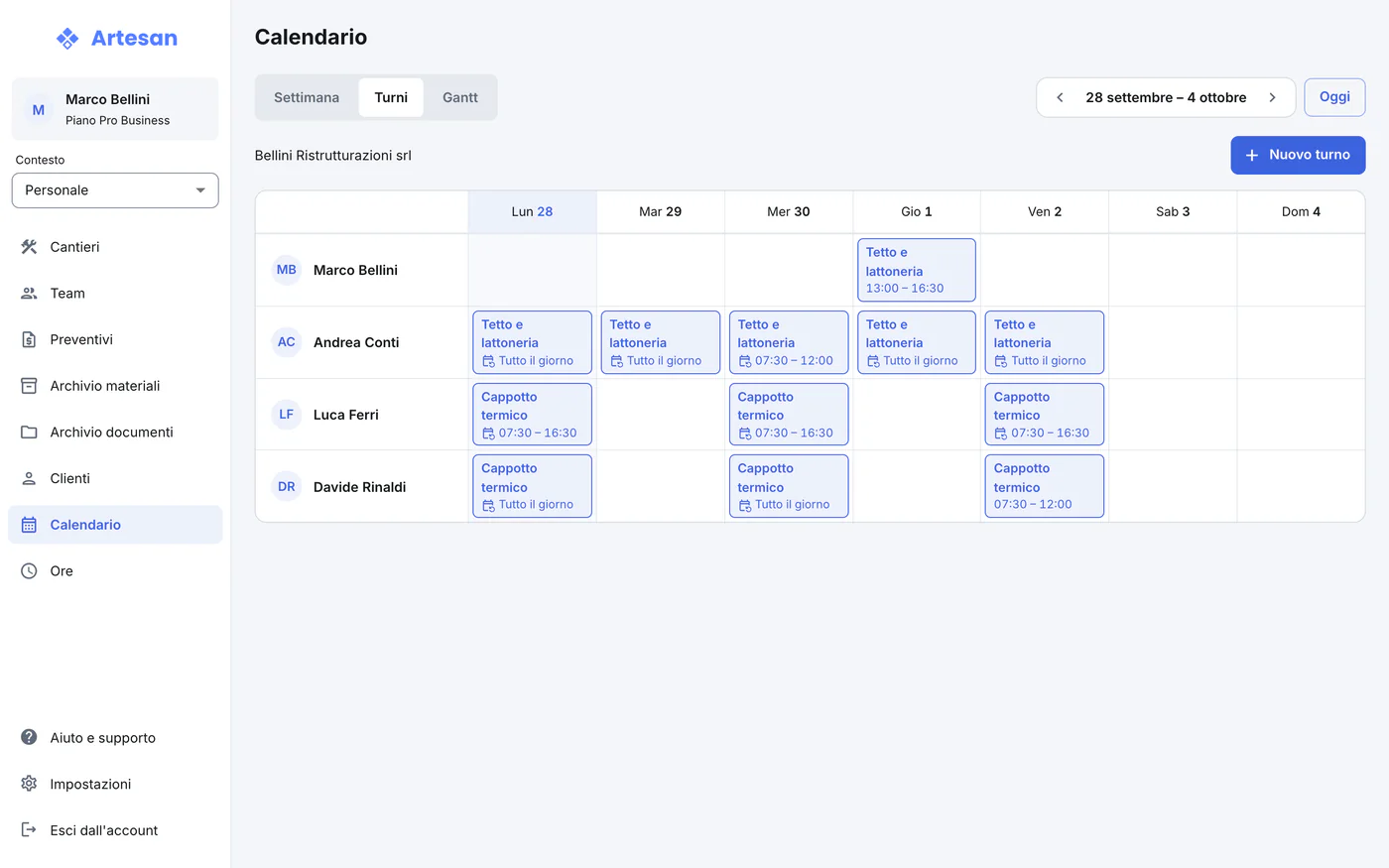Open Luca Ferri's Monday Cappotto termico shift

[x=533, y=415]
